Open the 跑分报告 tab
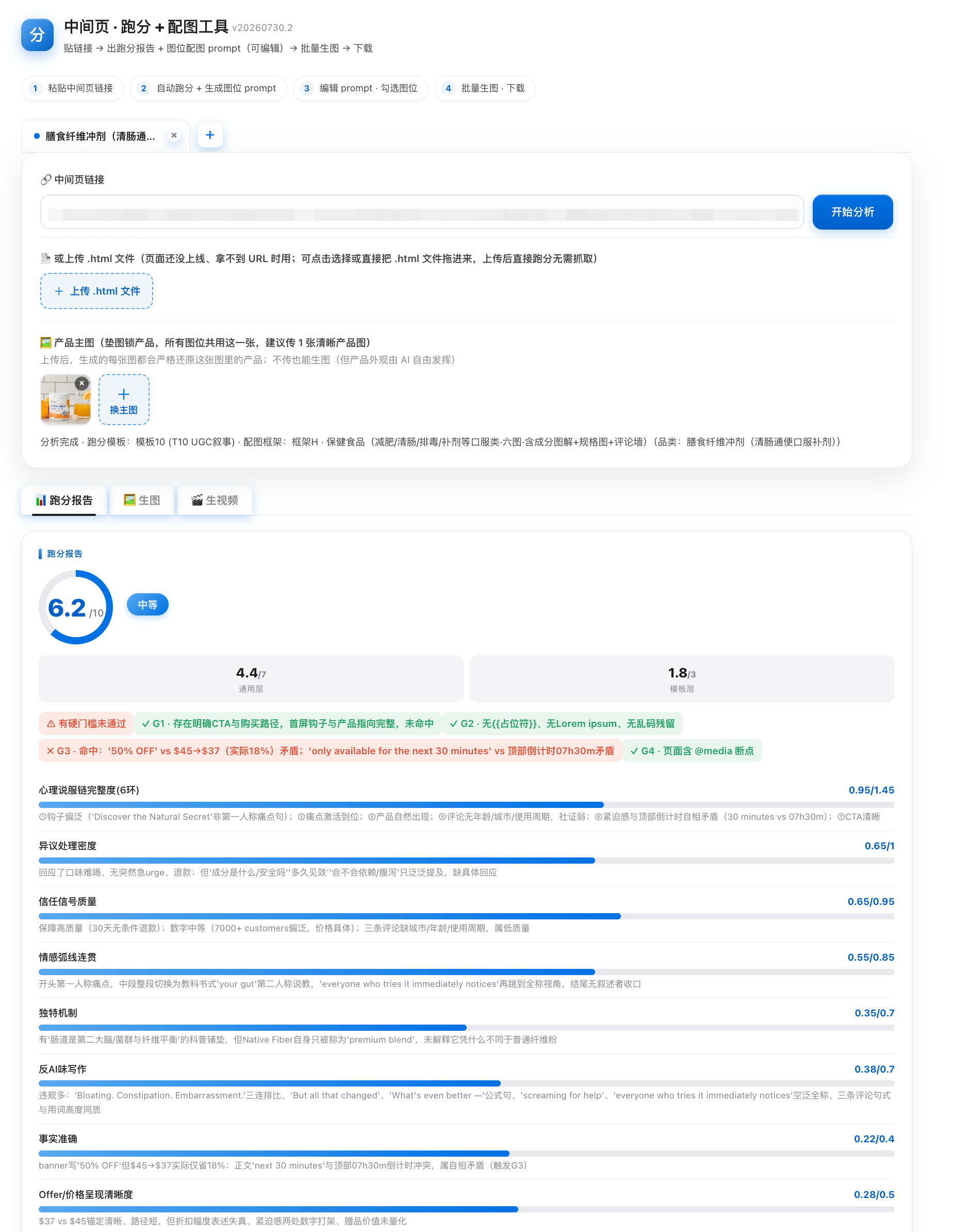Screen dimensions: 953x1232 tap(64, 500)
